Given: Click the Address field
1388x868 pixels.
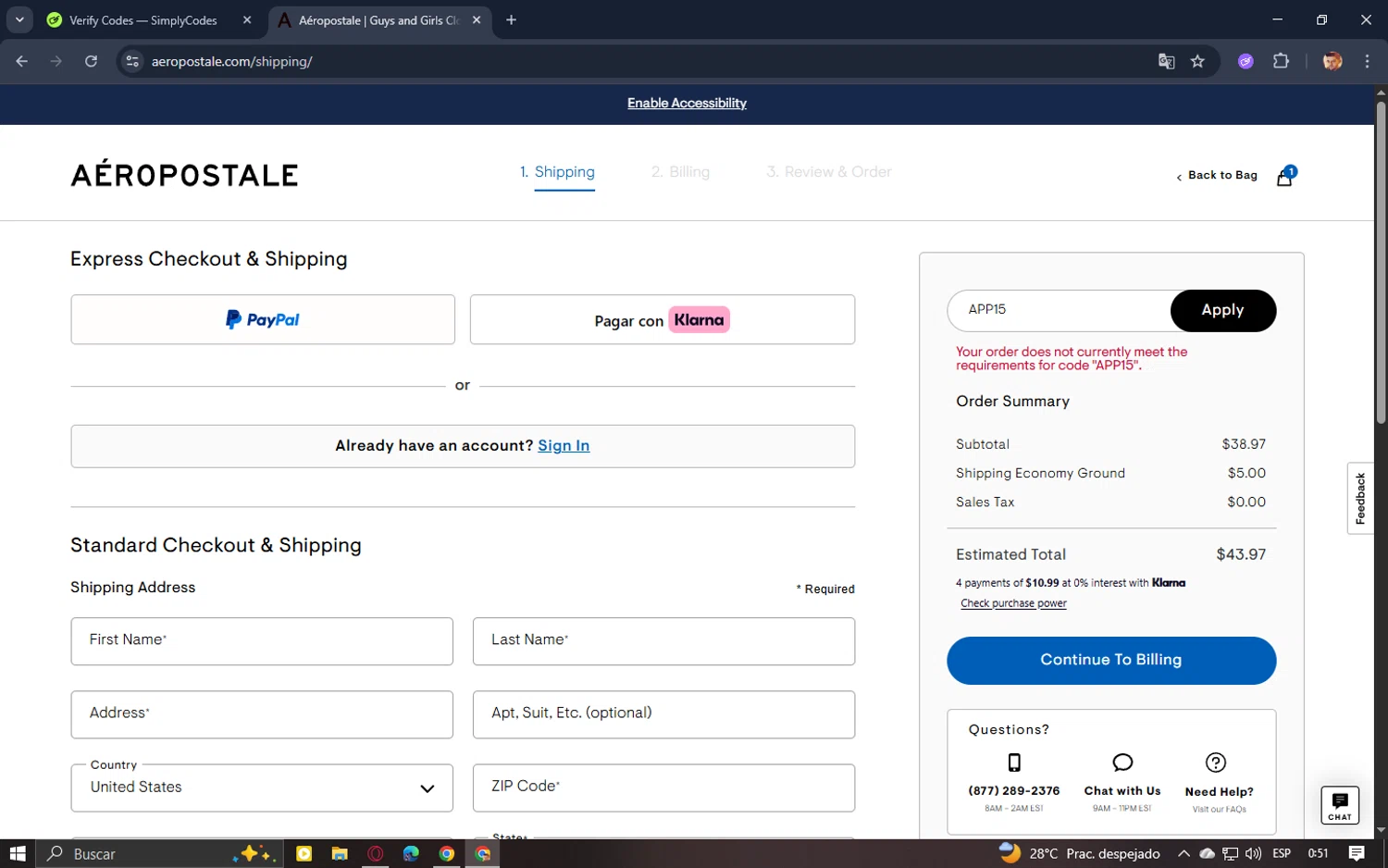Looking at the screenshot, I should coord(262,714).
